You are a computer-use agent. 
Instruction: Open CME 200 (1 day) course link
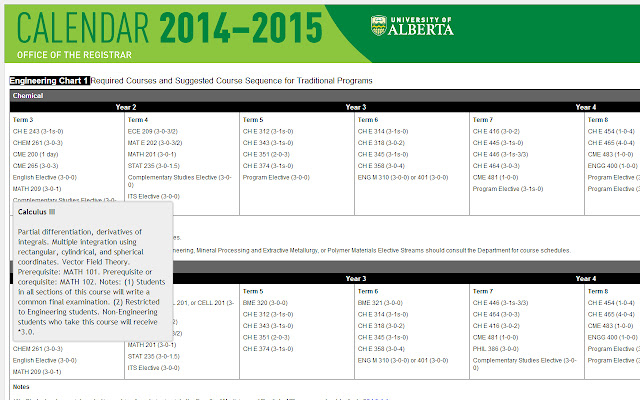(36, 154)
